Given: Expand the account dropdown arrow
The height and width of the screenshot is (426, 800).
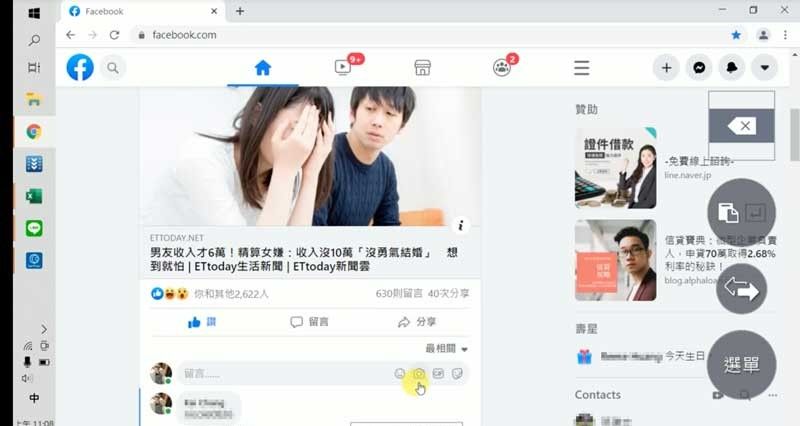Looking at the screenshot, I should [765, 68].
